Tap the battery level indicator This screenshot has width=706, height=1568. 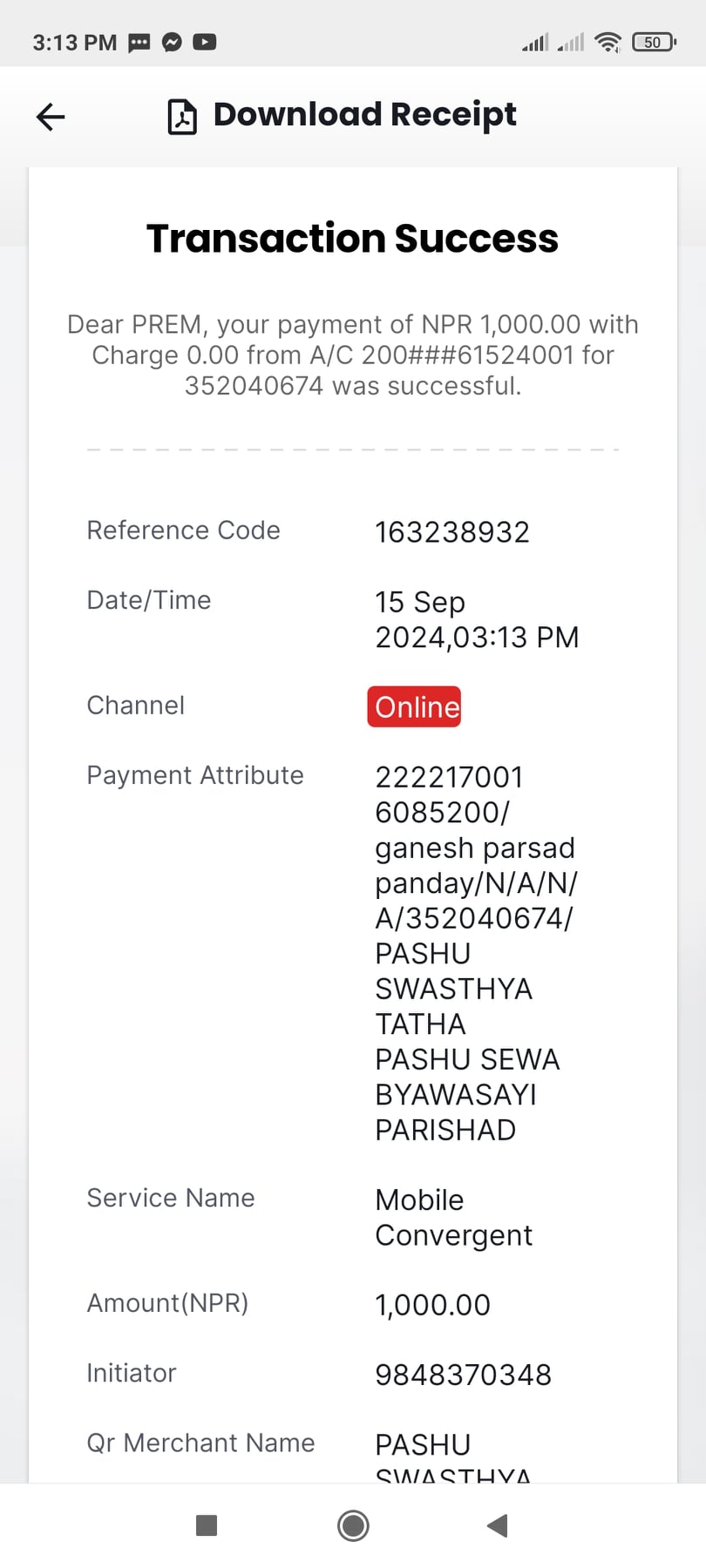click(x=654, y=42)
